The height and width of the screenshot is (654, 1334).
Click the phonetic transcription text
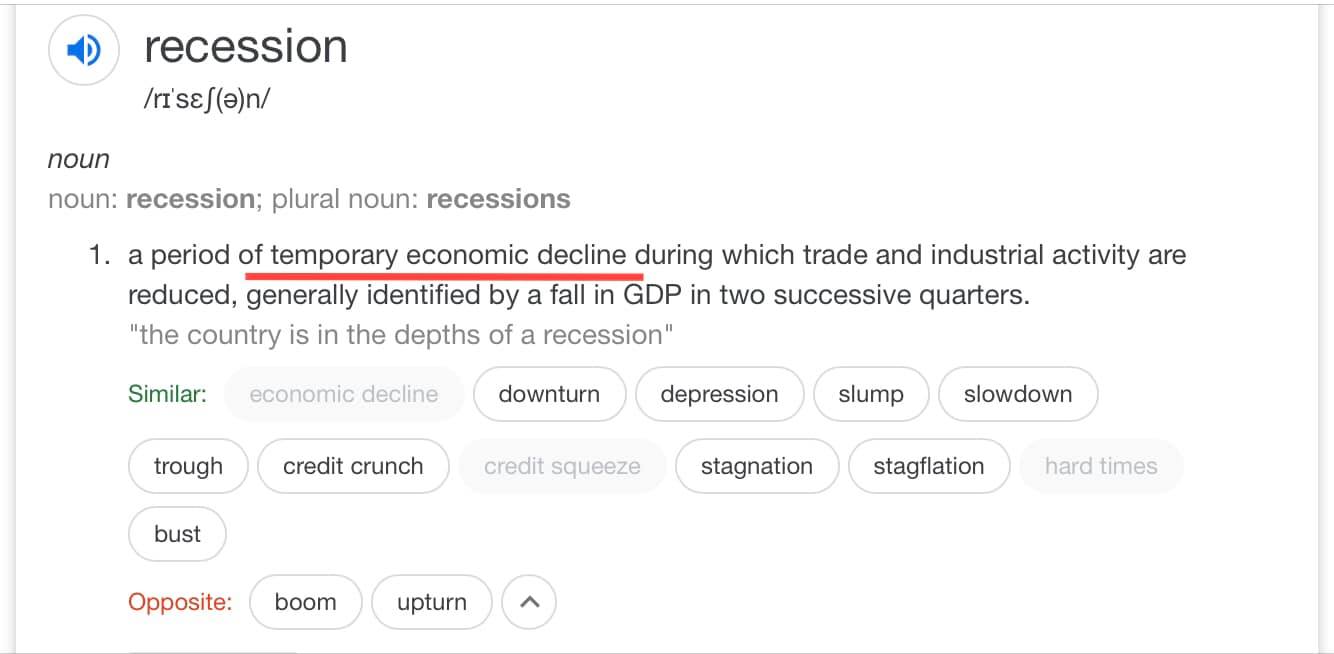(x=207, y=101)
